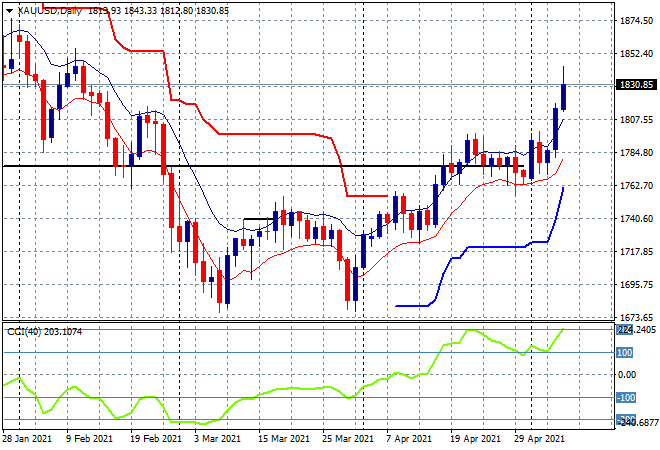Click the CCI -100 level label

coord(625,397)
